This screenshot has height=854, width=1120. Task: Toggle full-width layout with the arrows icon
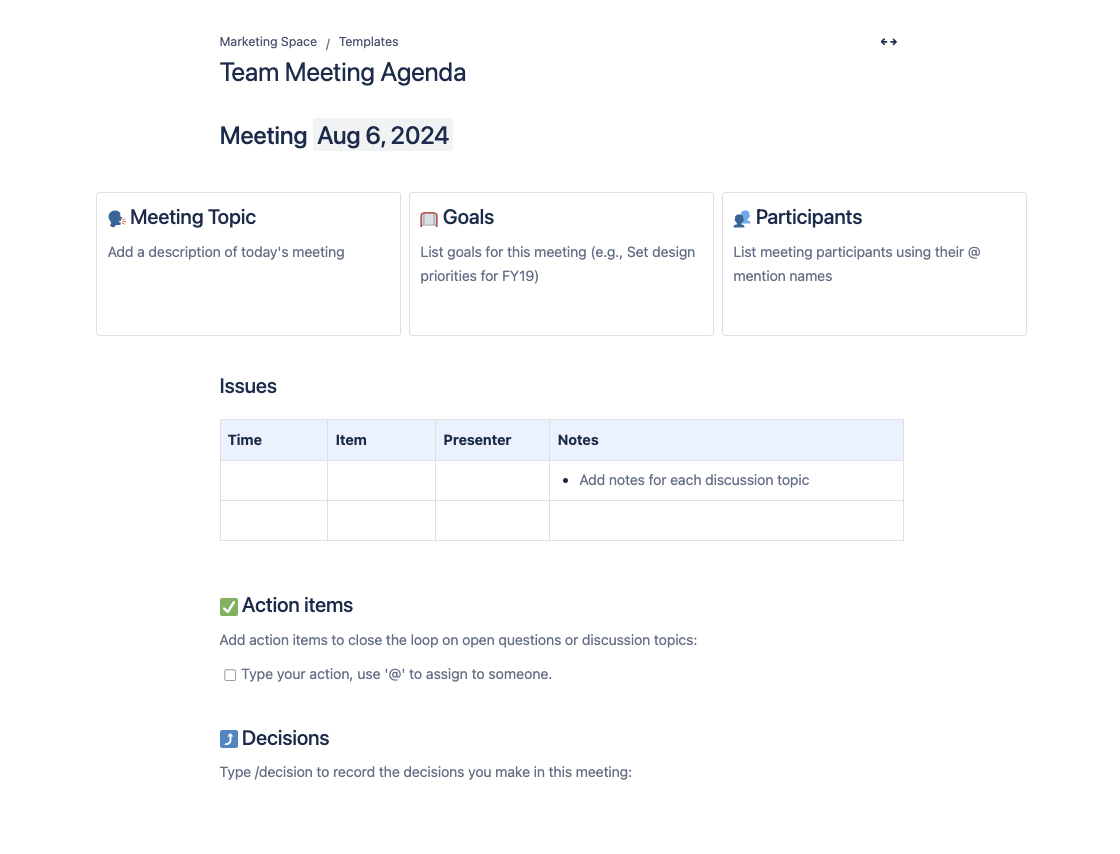(888, 41)
